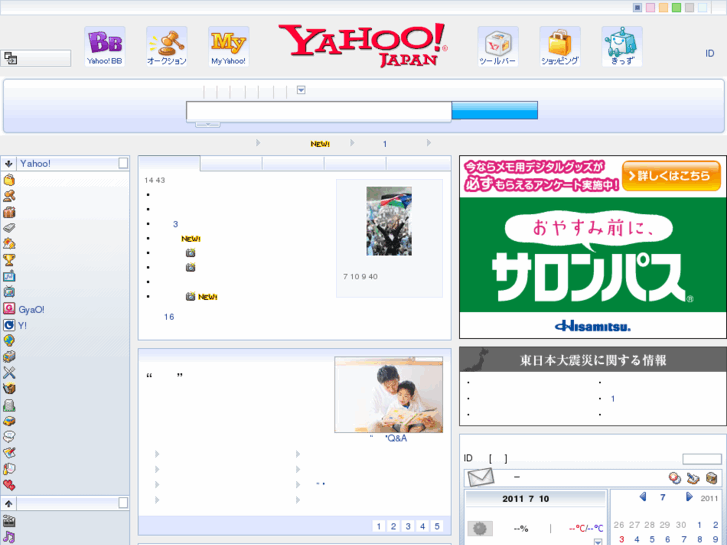Open the オークション gavel icon in top bar

click(x=166, y=46)
